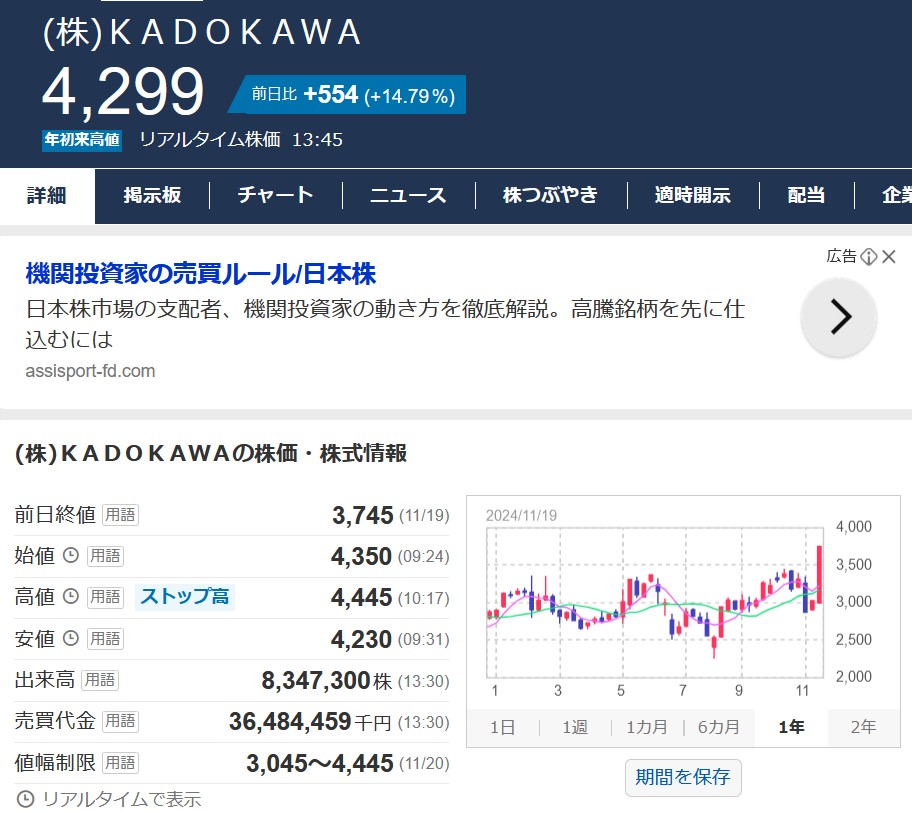
Task: Open the 配当 tab
Action: pos(806,195)
